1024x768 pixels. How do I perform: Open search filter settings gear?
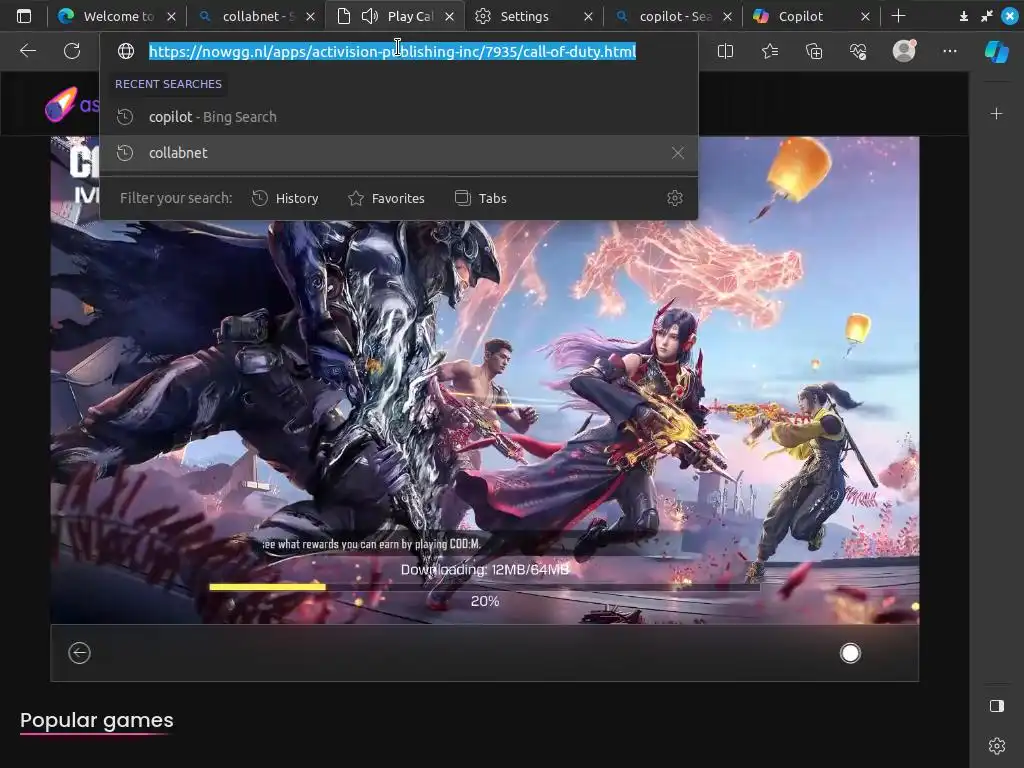point(675,198)
